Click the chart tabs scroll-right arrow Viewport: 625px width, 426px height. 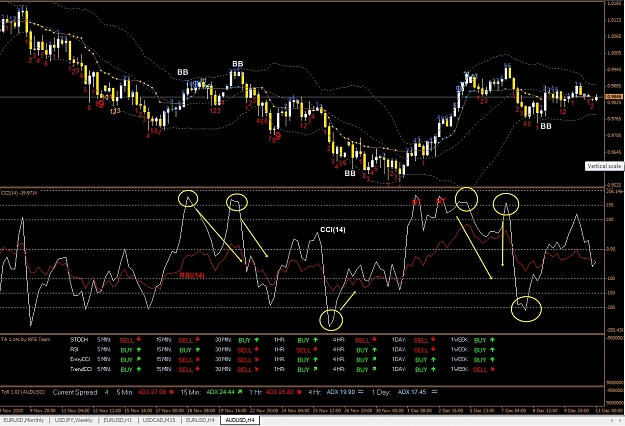[x=620, y=420]
